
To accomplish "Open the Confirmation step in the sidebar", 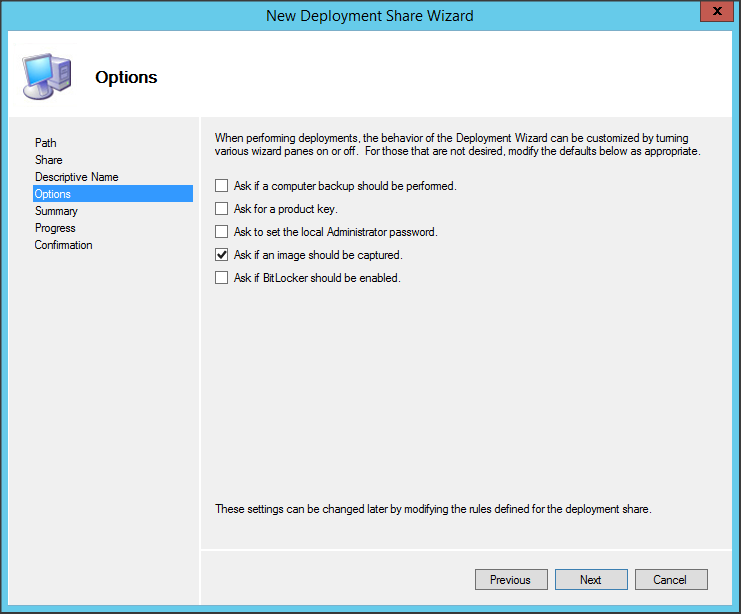I will (x=63, y=245).
